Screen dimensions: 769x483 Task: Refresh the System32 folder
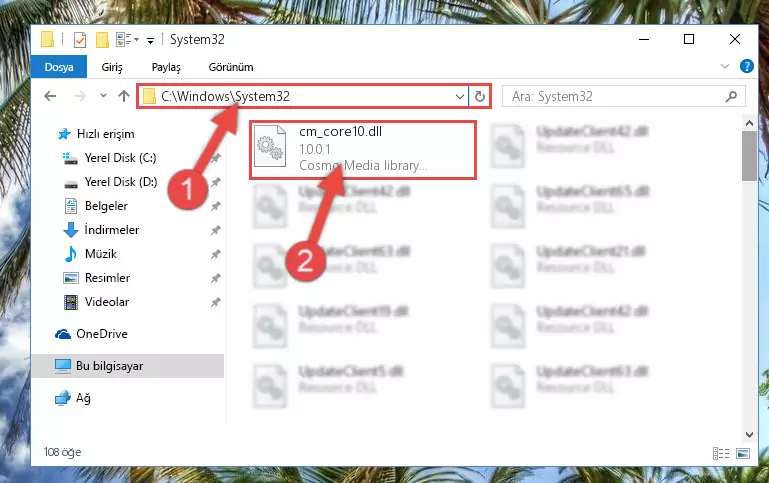pyautogui.click(x=480, y=97)
